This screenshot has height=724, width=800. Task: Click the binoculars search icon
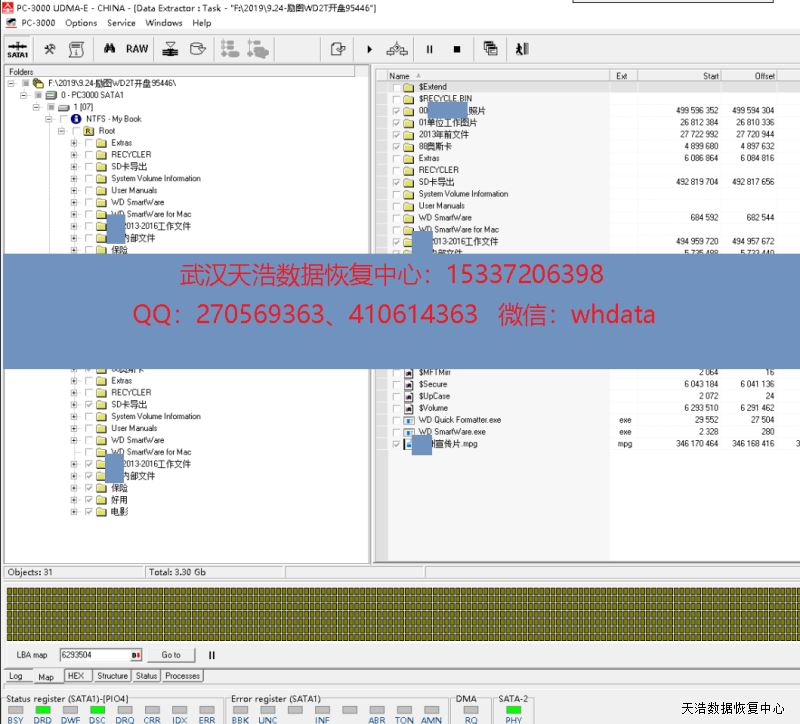109,48
